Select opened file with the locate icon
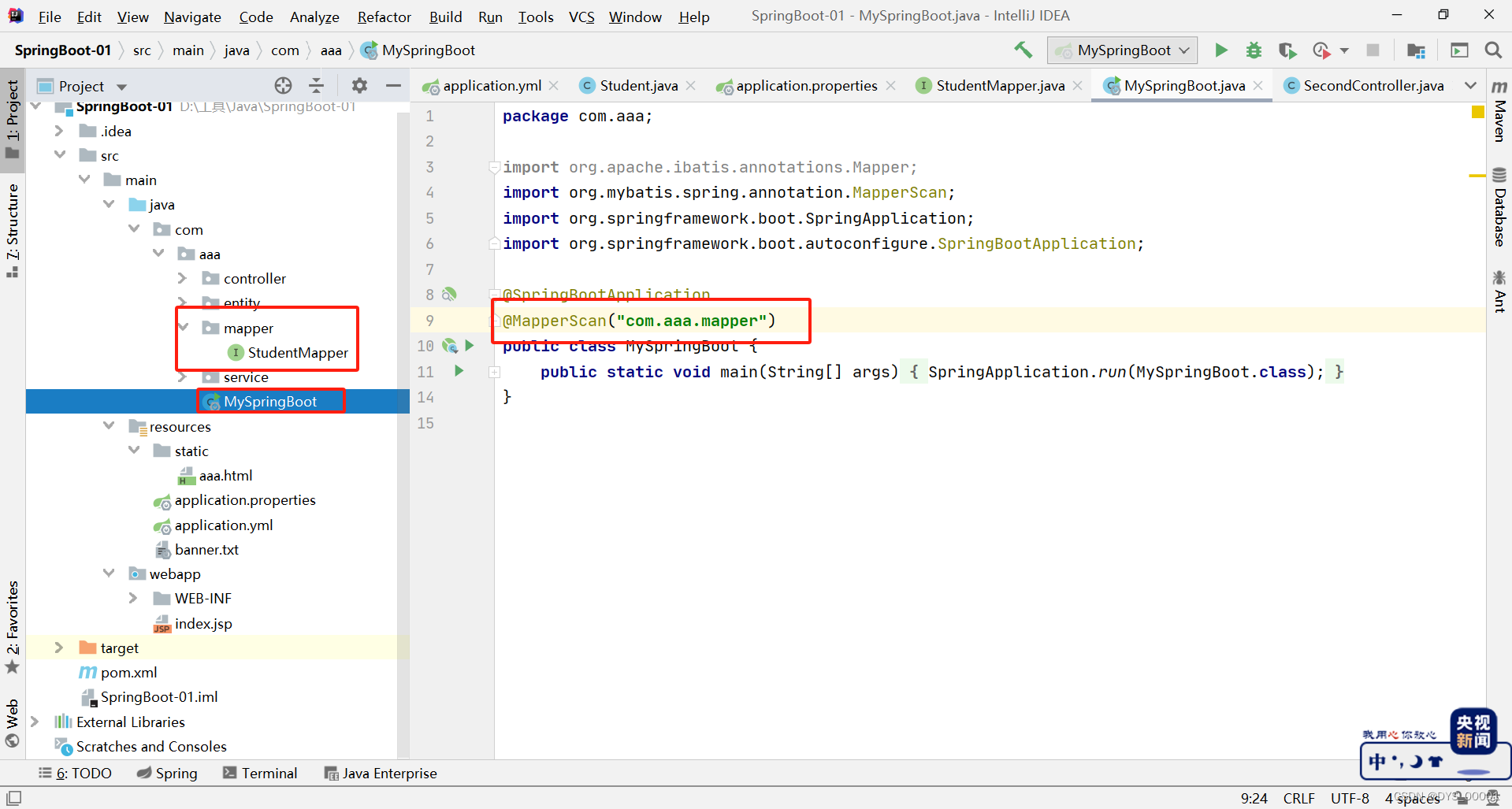 click(x=282, y=86)
